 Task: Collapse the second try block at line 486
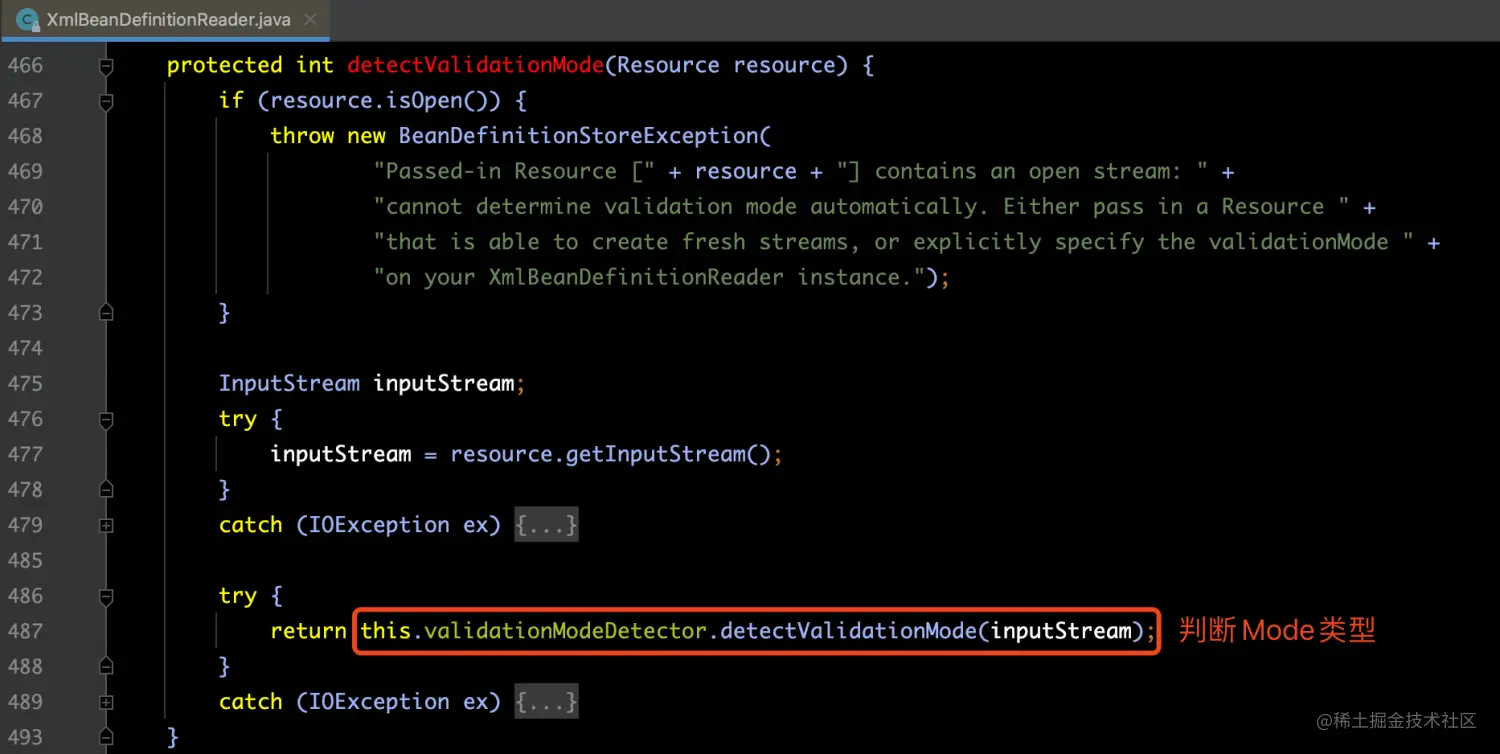[x=106, y=596]
